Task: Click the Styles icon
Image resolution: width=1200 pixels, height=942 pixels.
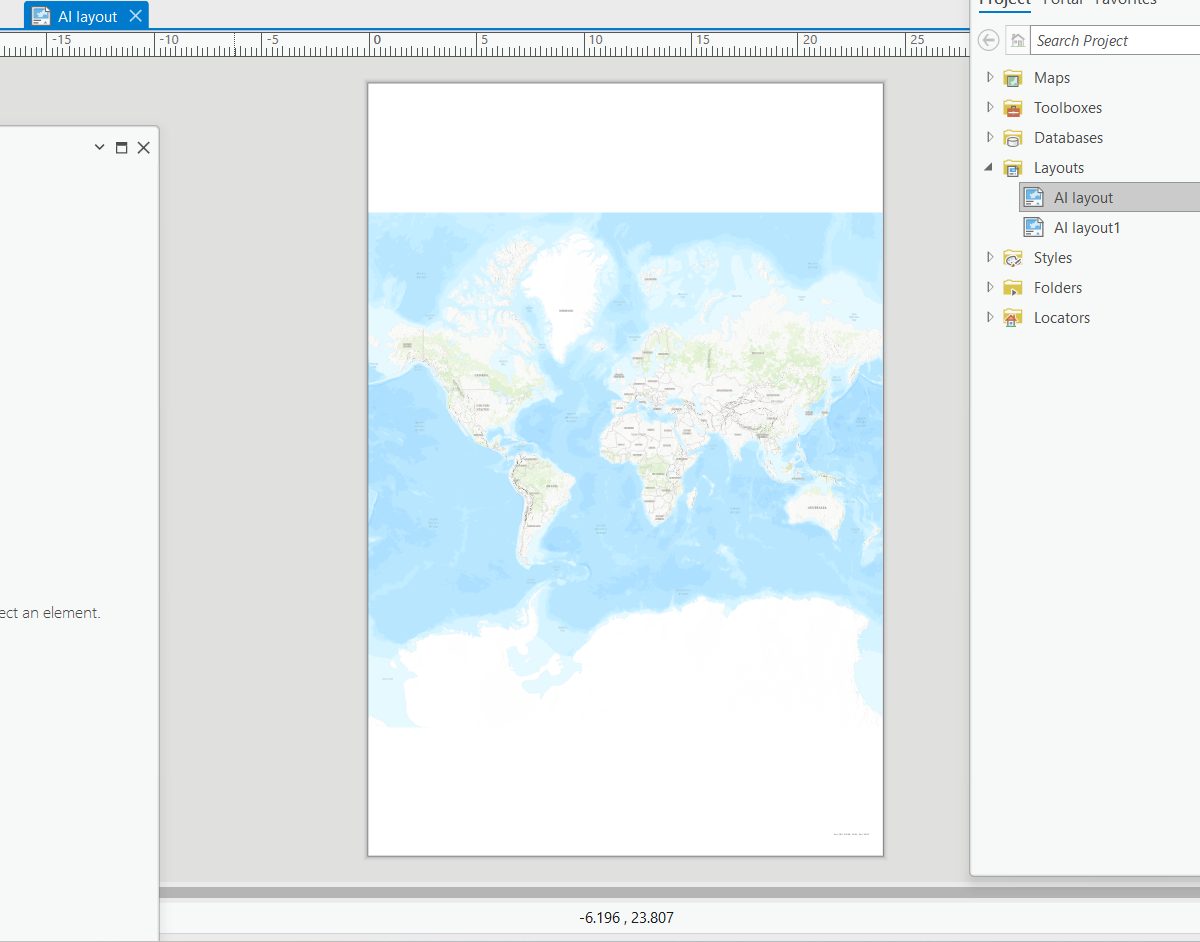Action: pyautogui.click(x=1015, y=257)
